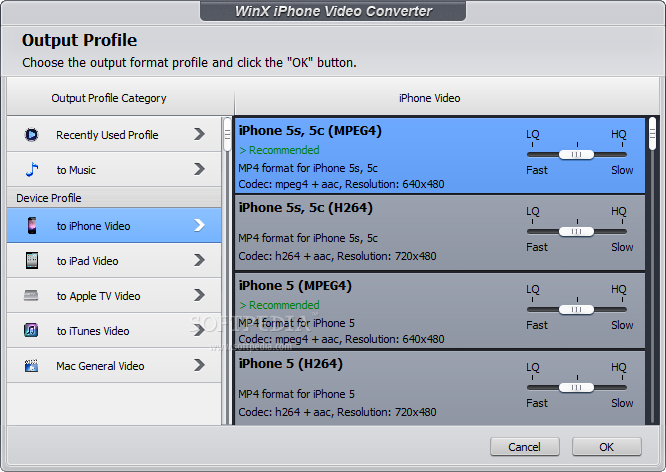Select the iPhone 5s, 5c (MPEG4) profile title
This screenshot has height=472, width=666.
click(310, 130)
